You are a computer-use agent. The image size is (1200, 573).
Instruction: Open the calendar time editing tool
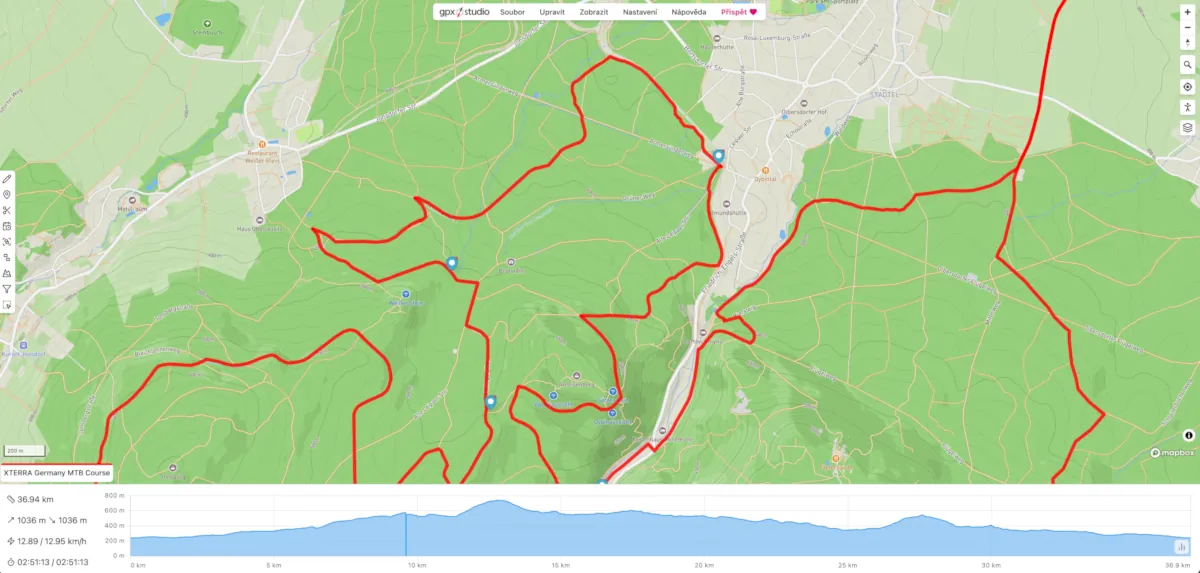7,226
